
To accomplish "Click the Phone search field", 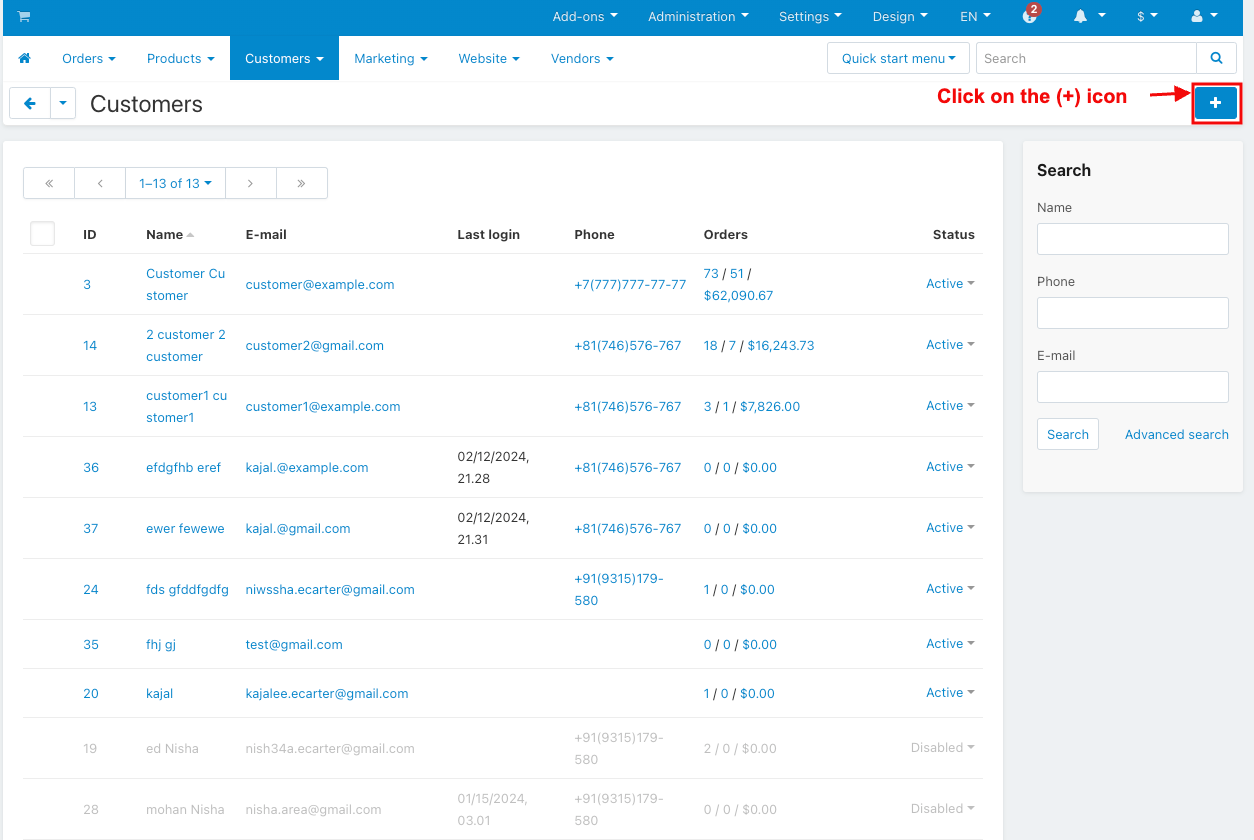I will click(x=1132, y=313).
